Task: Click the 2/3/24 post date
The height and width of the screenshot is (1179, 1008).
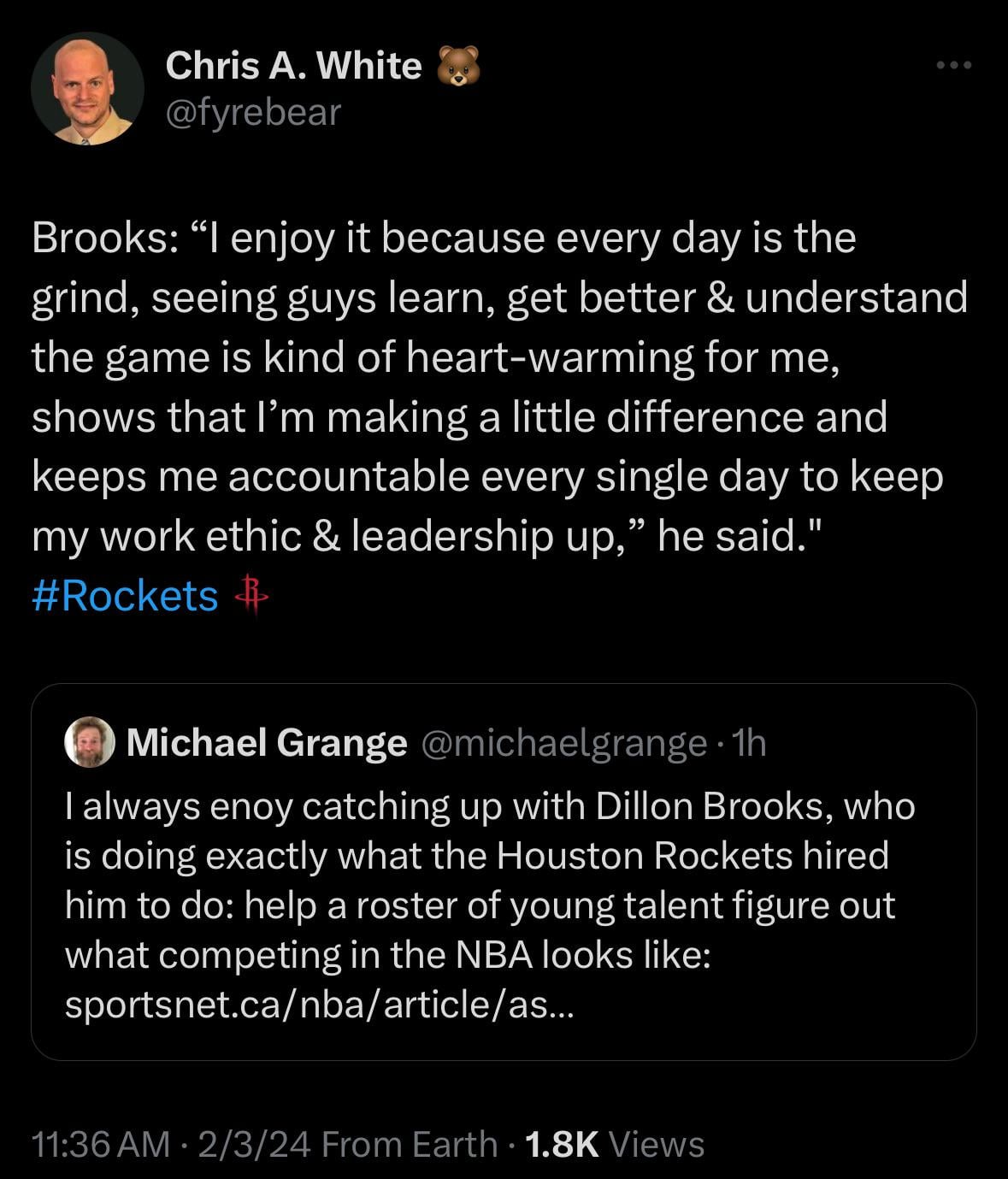Action: pyautogui.click(x=254, y=1144)
